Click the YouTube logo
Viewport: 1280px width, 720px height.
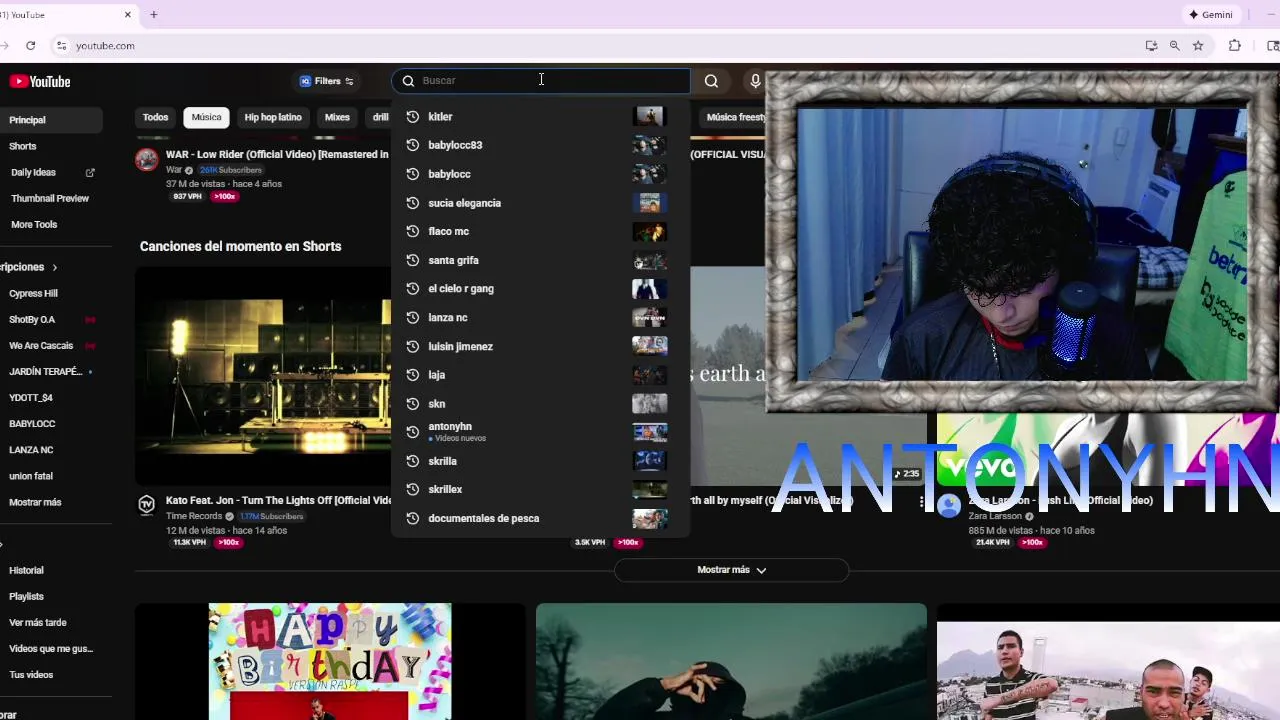[x=40, y=81]
